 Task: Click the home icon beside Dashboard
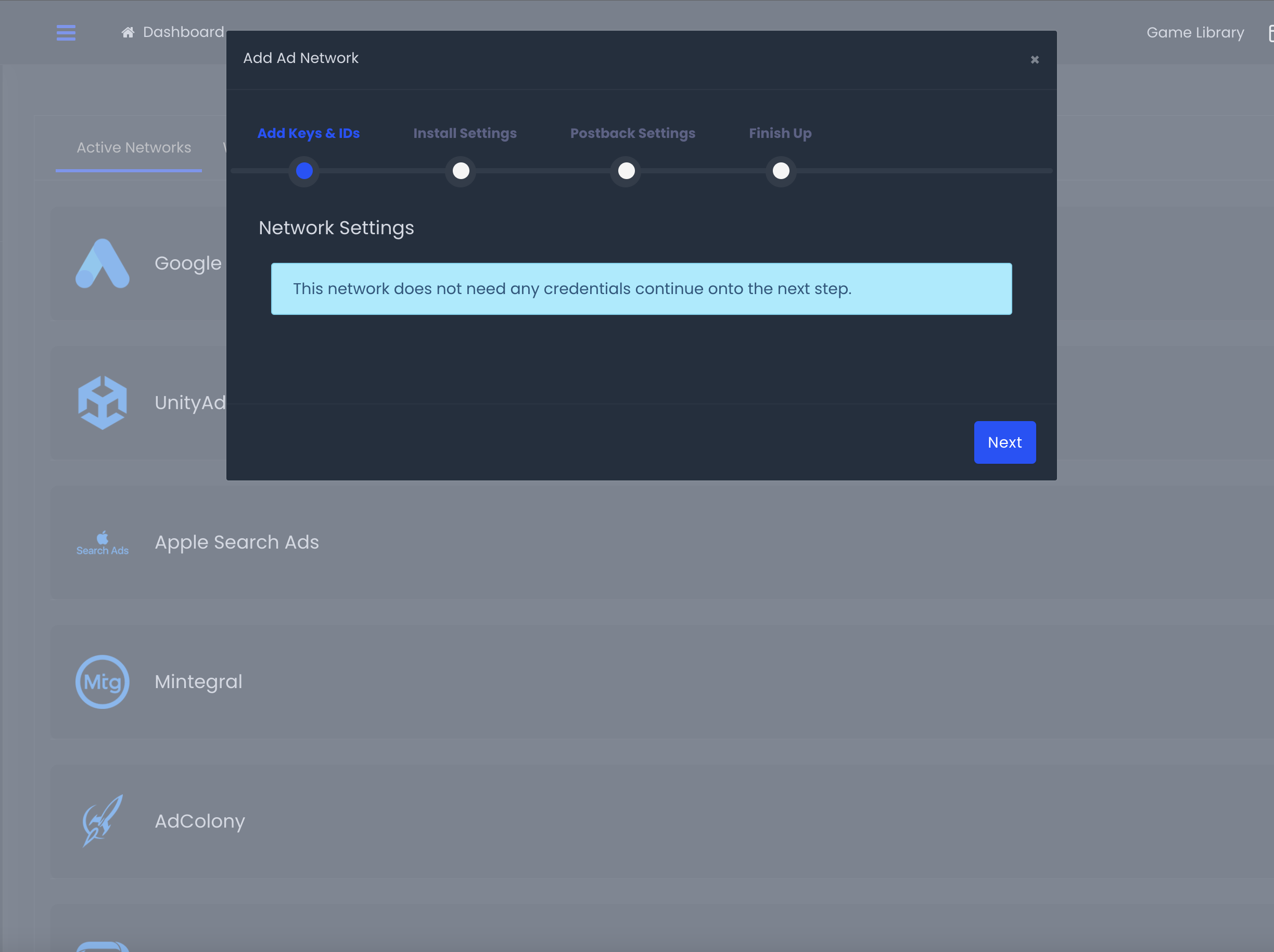tap(128, 32)
